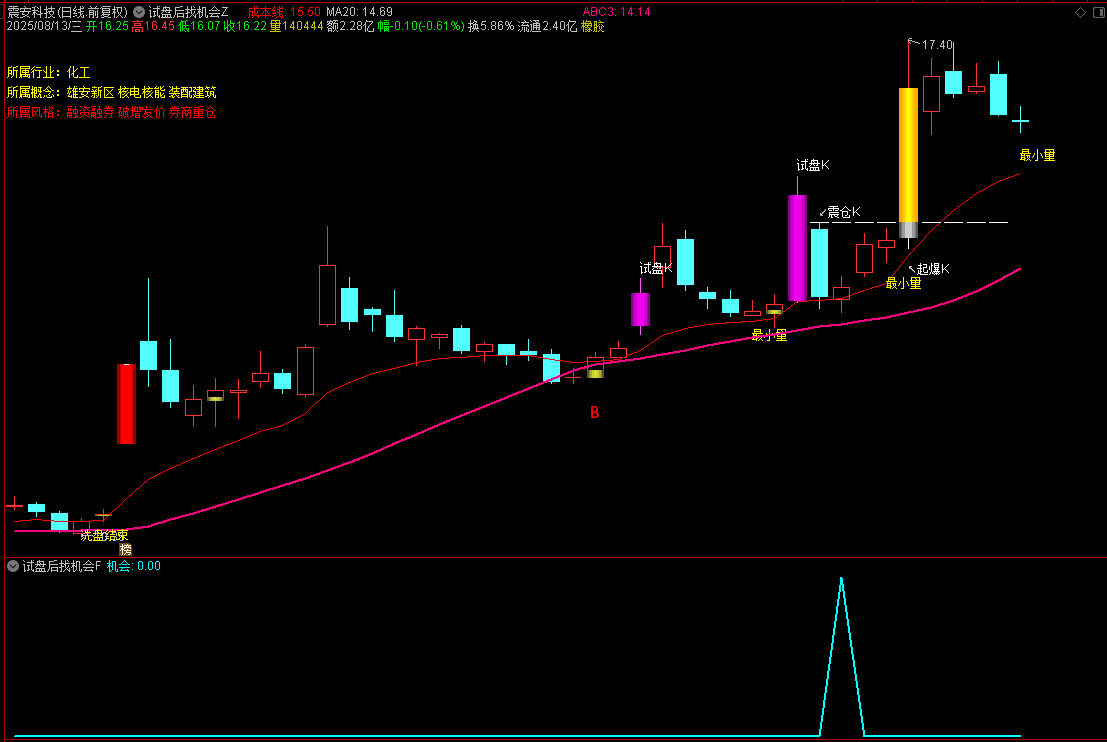Screen dimensions: 1107x742
Task: Click the square panel icon at top right
Action: tap(1099, 12)
